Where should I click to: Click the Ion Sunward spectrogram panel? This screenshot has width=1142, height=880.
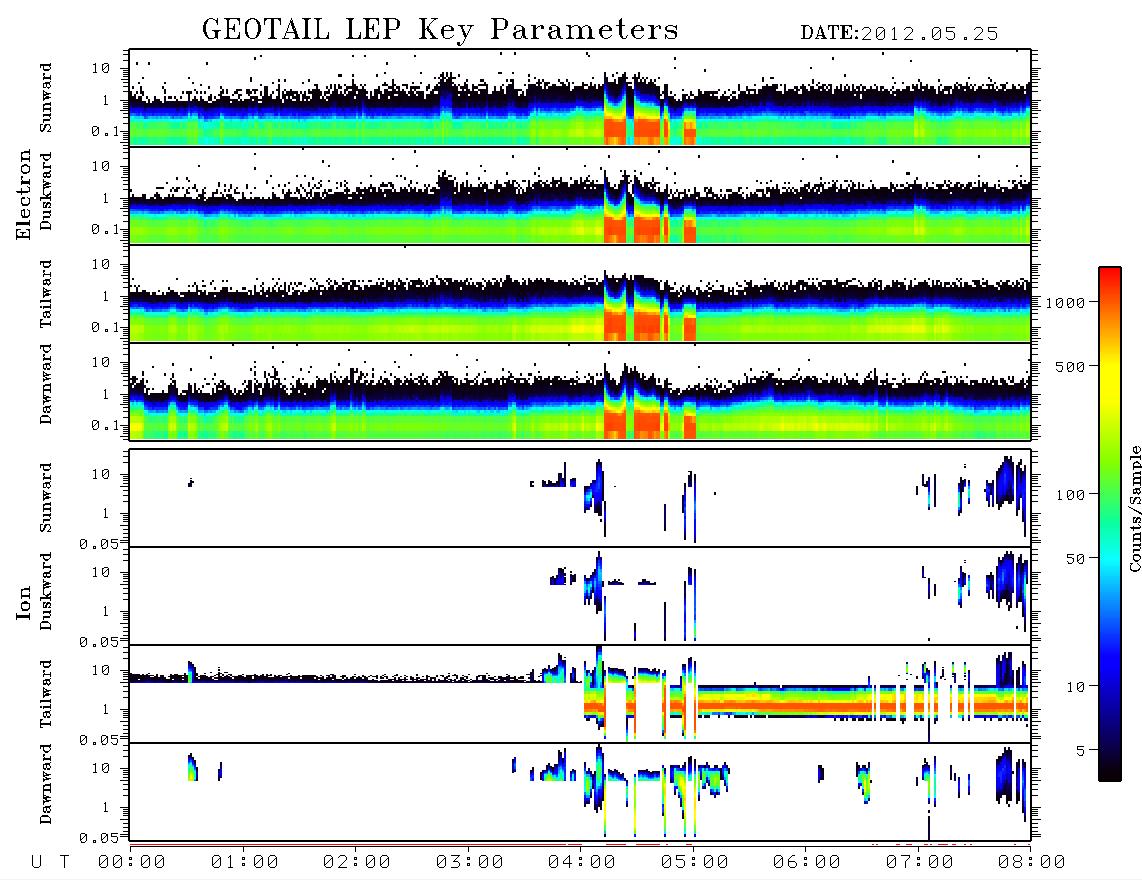pos(580,498)
